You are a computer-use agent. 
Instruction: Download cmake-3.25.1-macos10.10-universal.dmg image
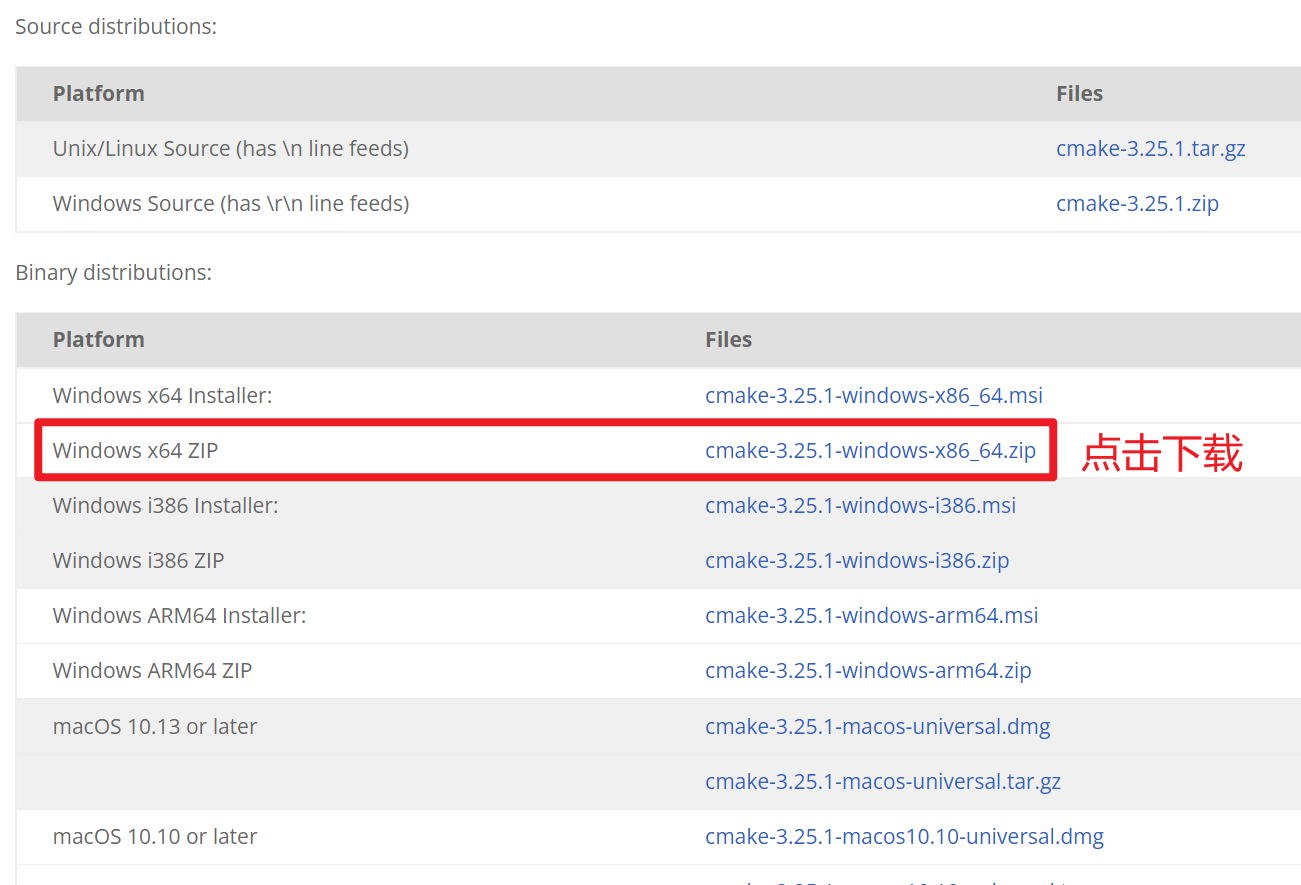pos(904,837)
